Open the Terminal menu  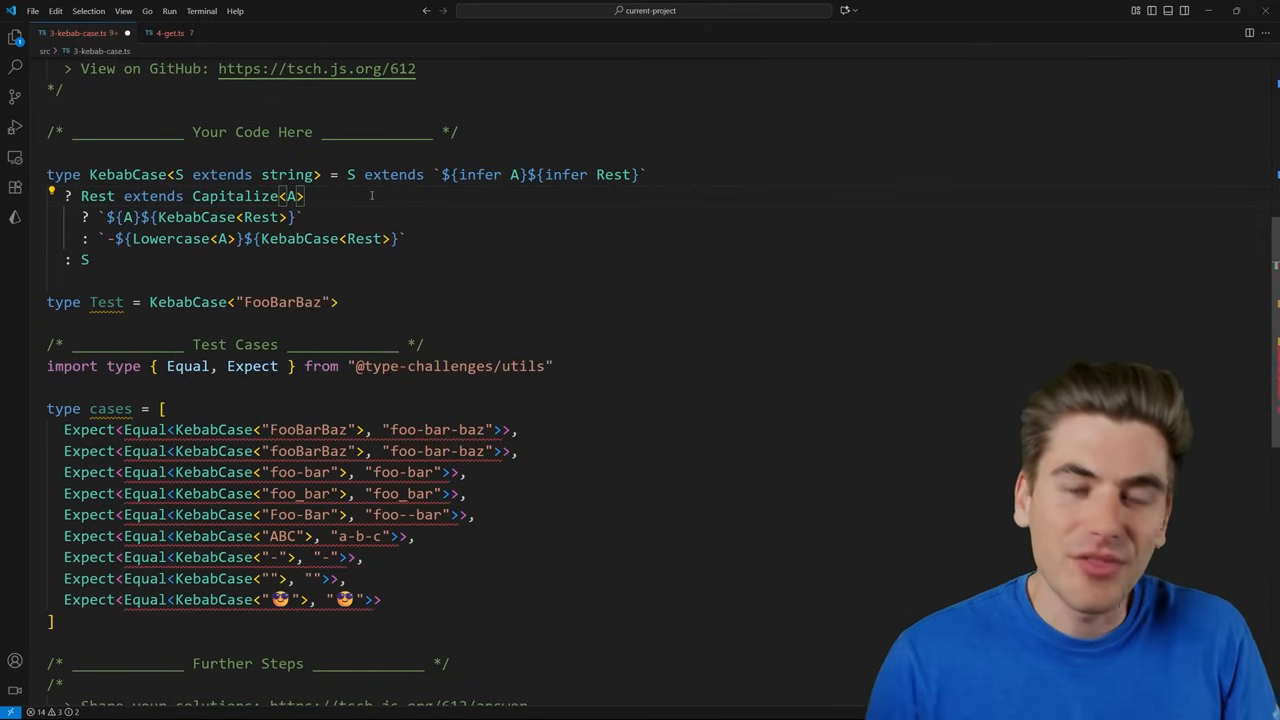coord(201,11)
